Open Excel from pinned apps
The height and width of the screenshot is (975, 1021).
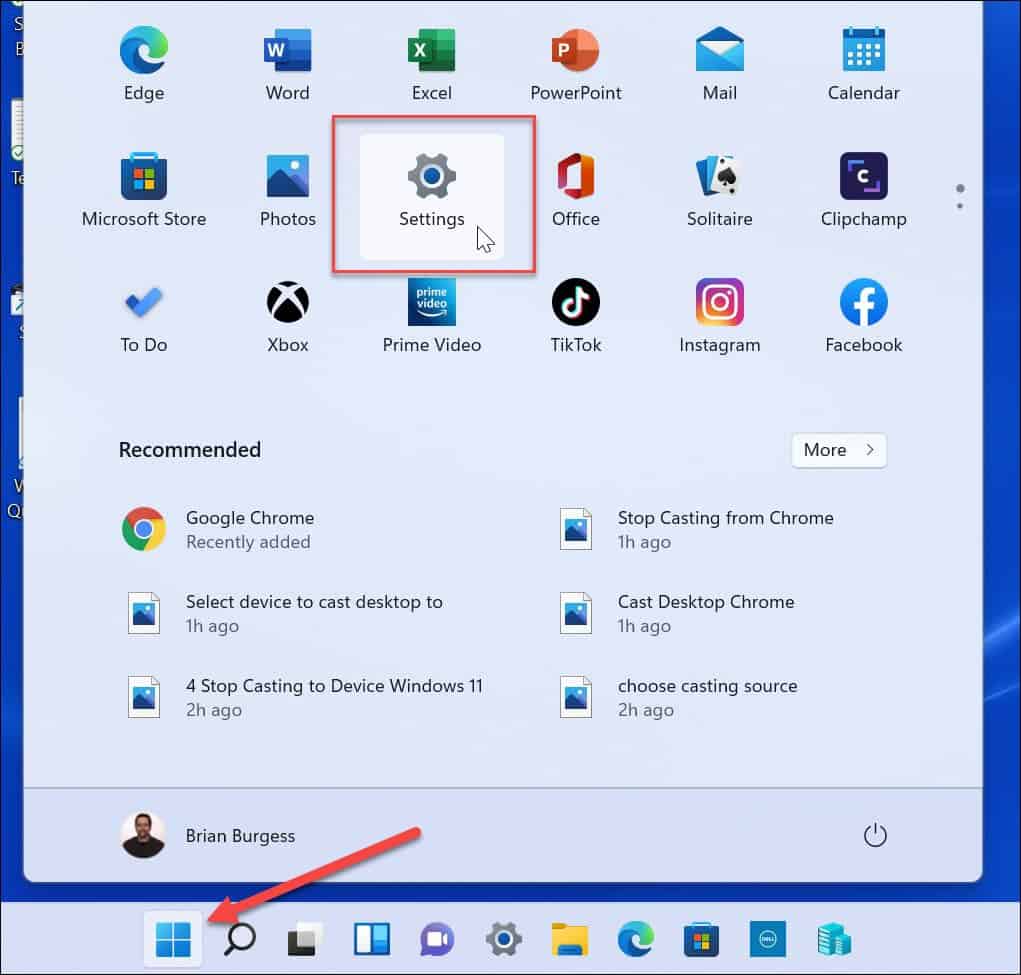coord(431,62)
